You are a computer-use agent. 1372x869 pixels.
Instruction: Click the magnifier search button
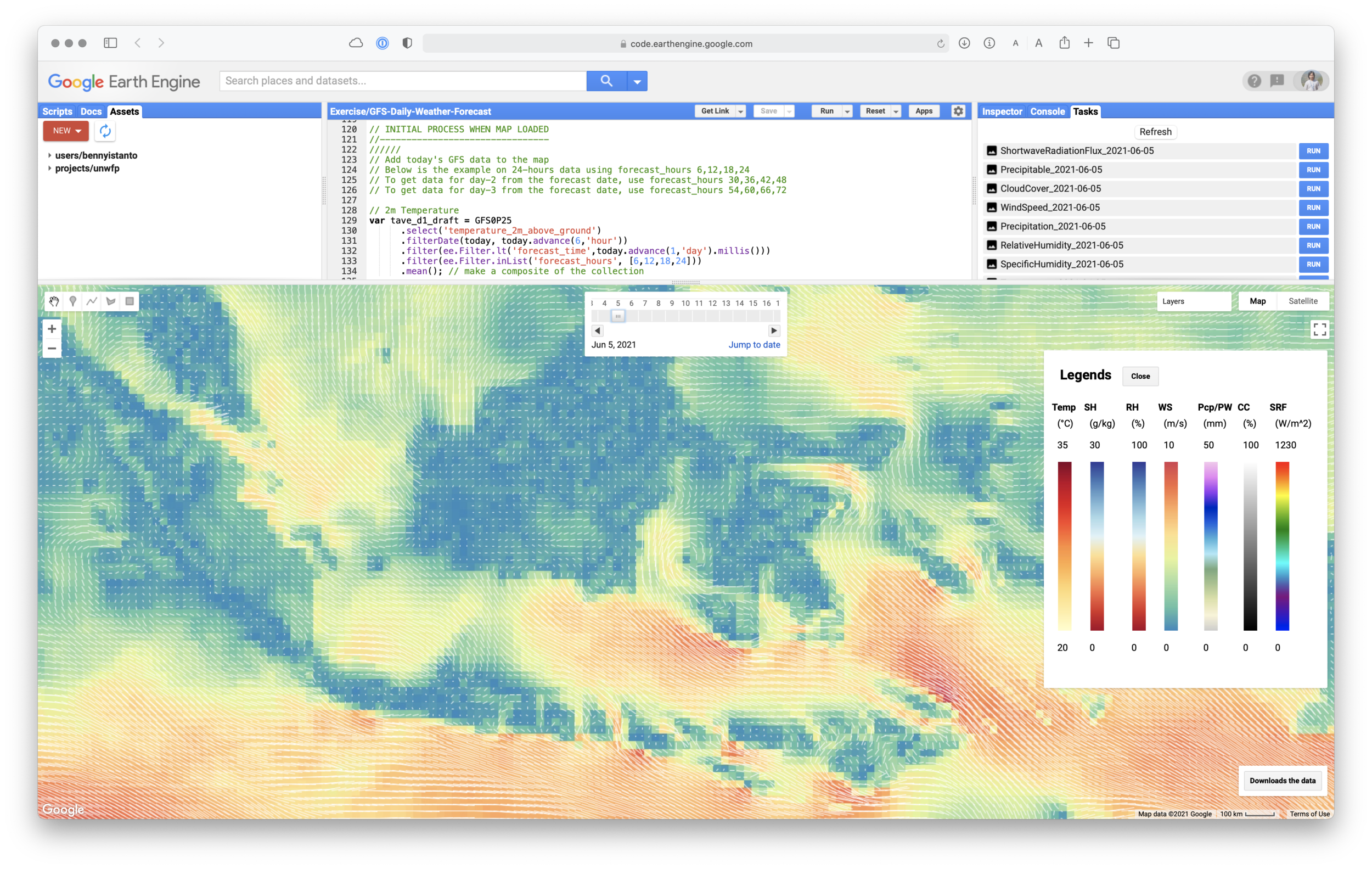(606, 81)
